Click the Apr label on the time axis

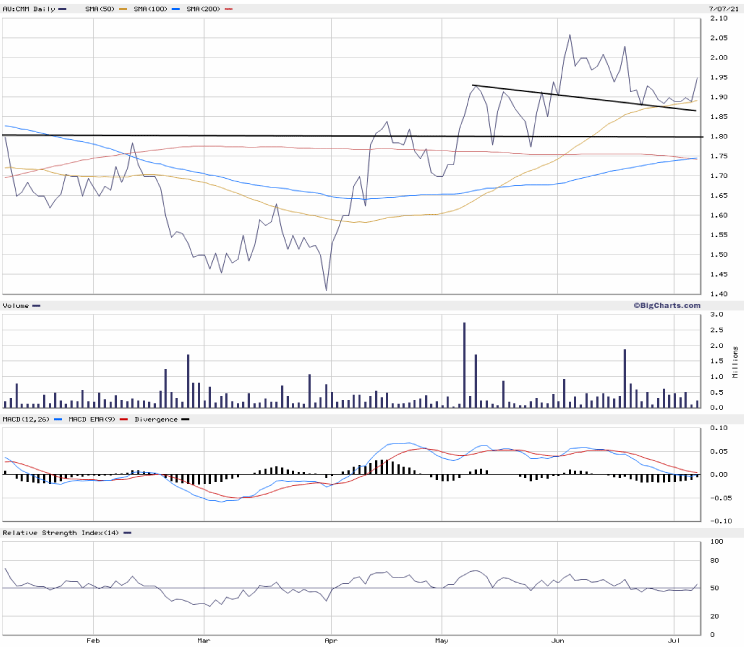tap(329, 639)
